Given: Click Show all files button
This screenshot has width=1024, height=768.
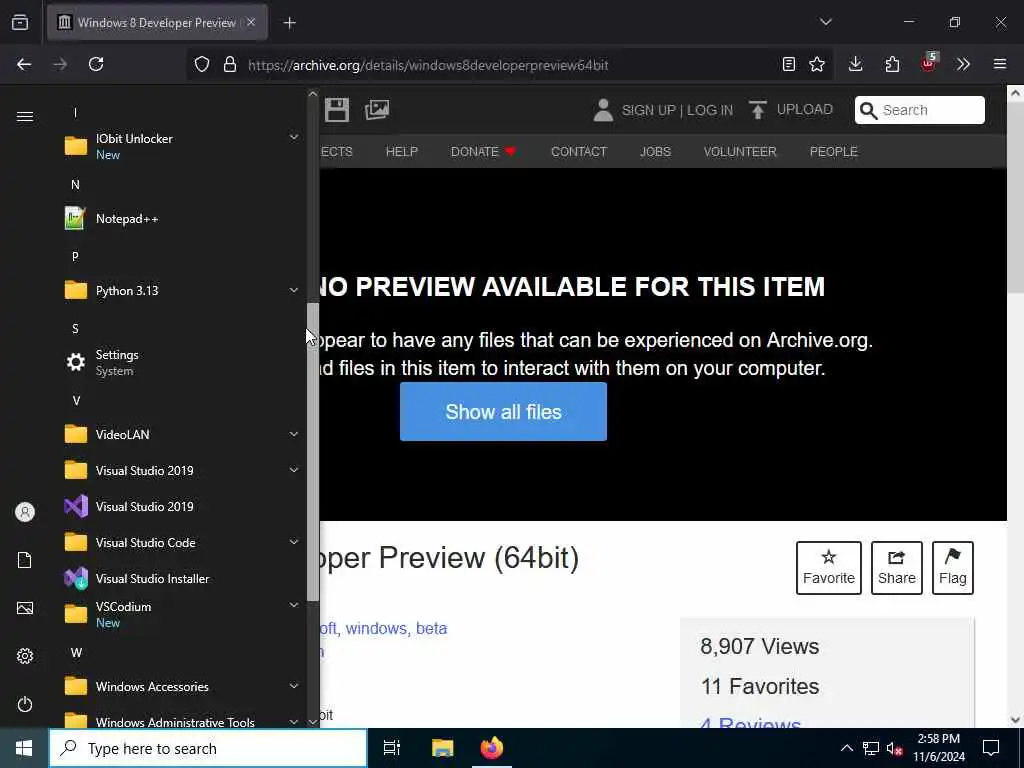Looking at the screenshot, I should [503, 411].
